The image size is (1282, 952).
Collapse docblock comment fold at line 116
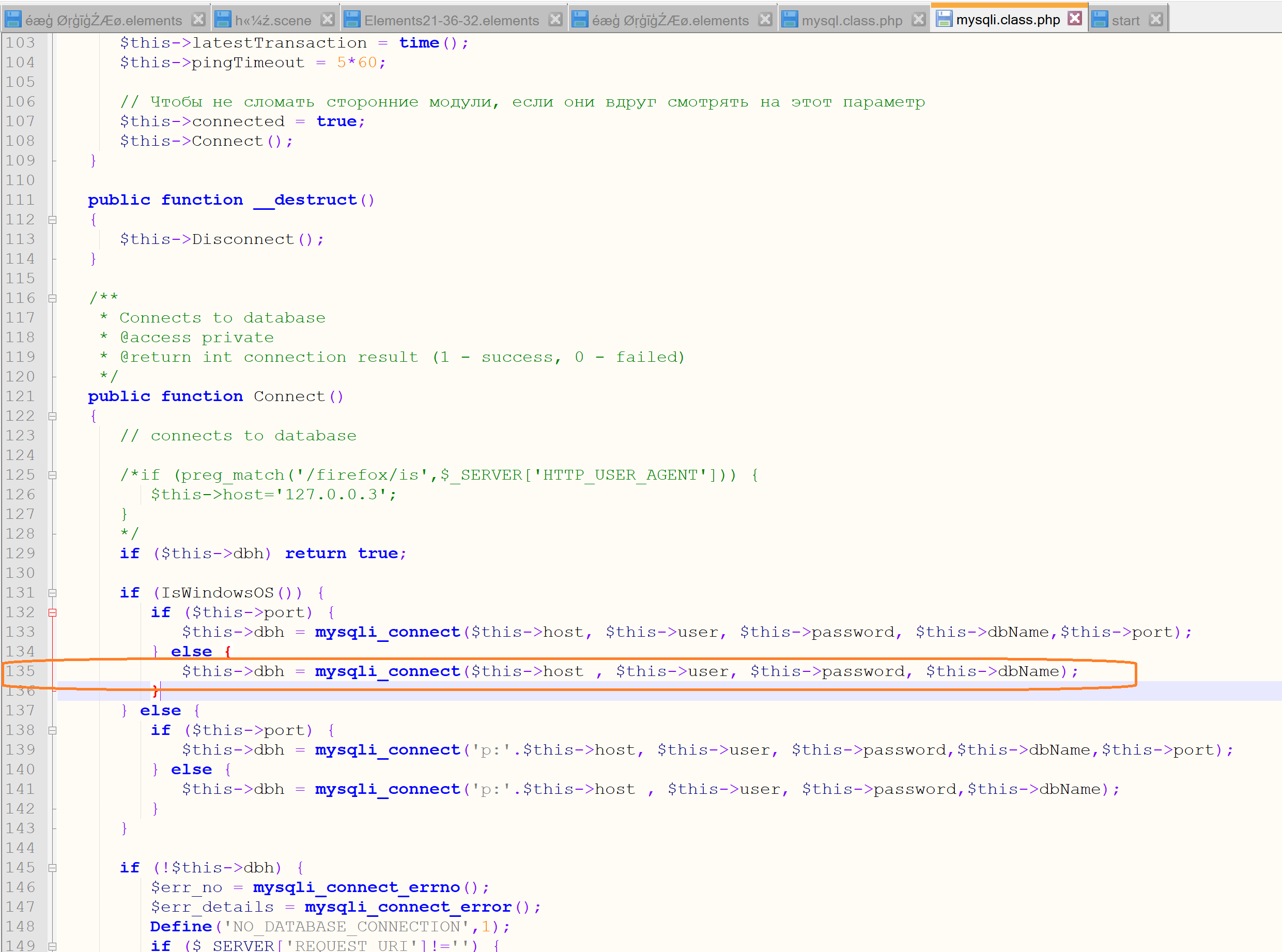52,299
